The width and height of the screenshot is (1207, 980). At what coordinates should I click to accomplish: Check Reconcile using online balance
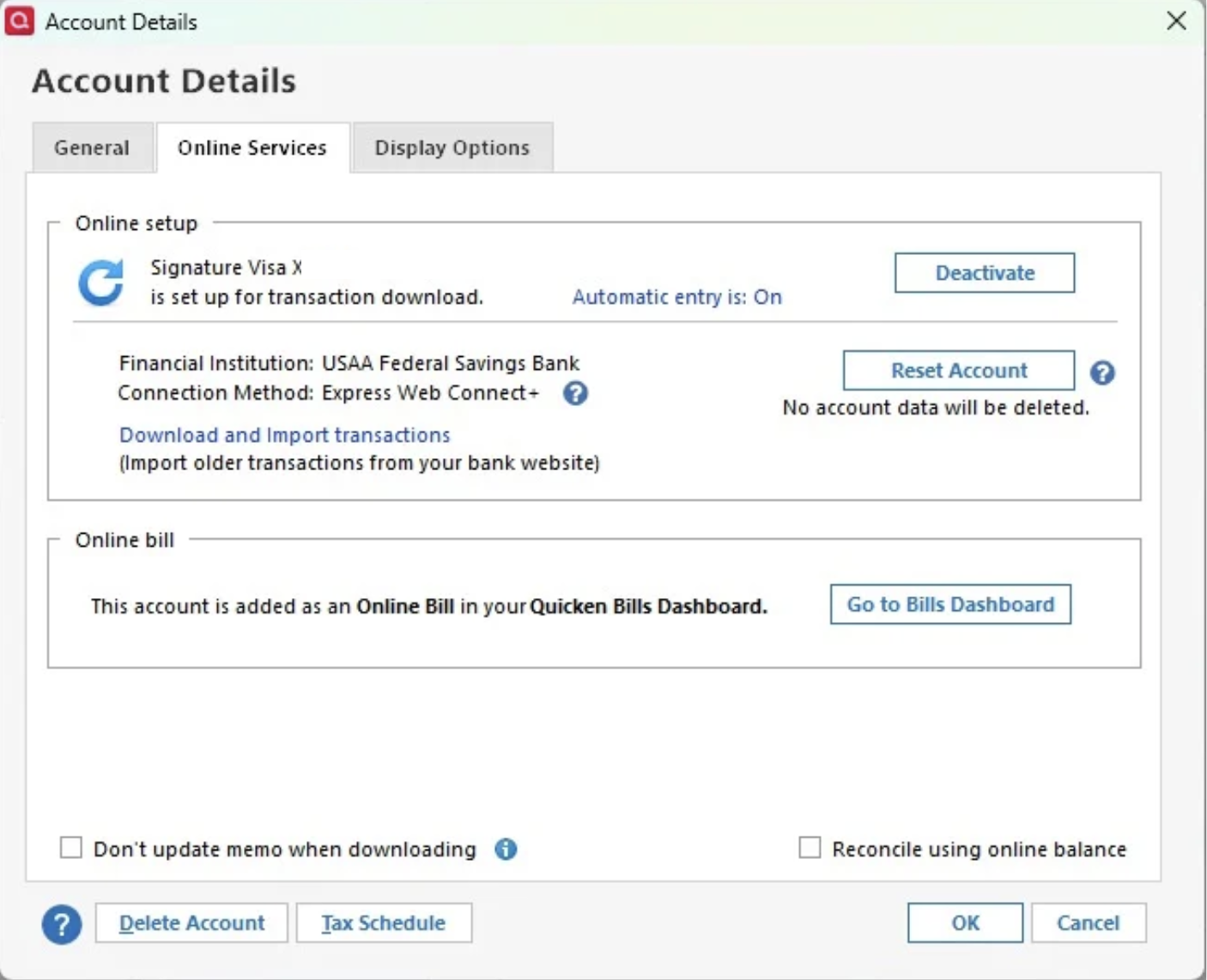pyautogui.click(x=810, y=848)
